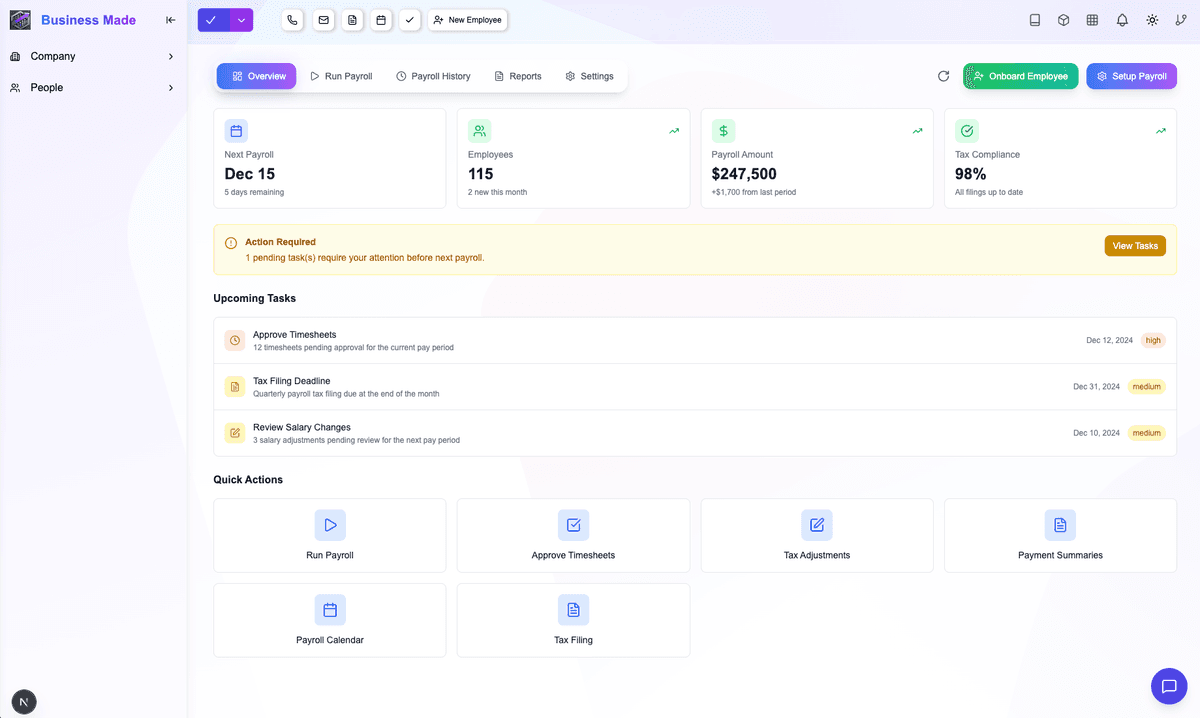Select the Approve Timesheets quick action card
This screenshot has width=1200, height=718.
pyautogui.click(x=573, y=536)
